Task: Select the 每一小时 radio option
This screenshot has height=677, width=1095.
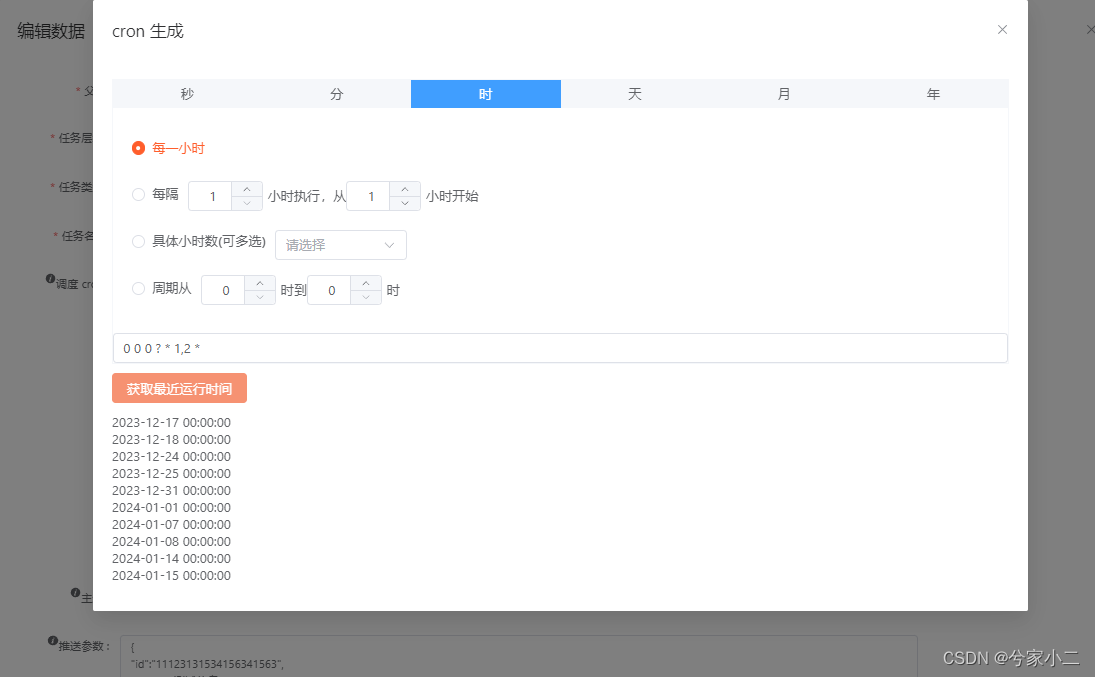Action: click(138, 148)
